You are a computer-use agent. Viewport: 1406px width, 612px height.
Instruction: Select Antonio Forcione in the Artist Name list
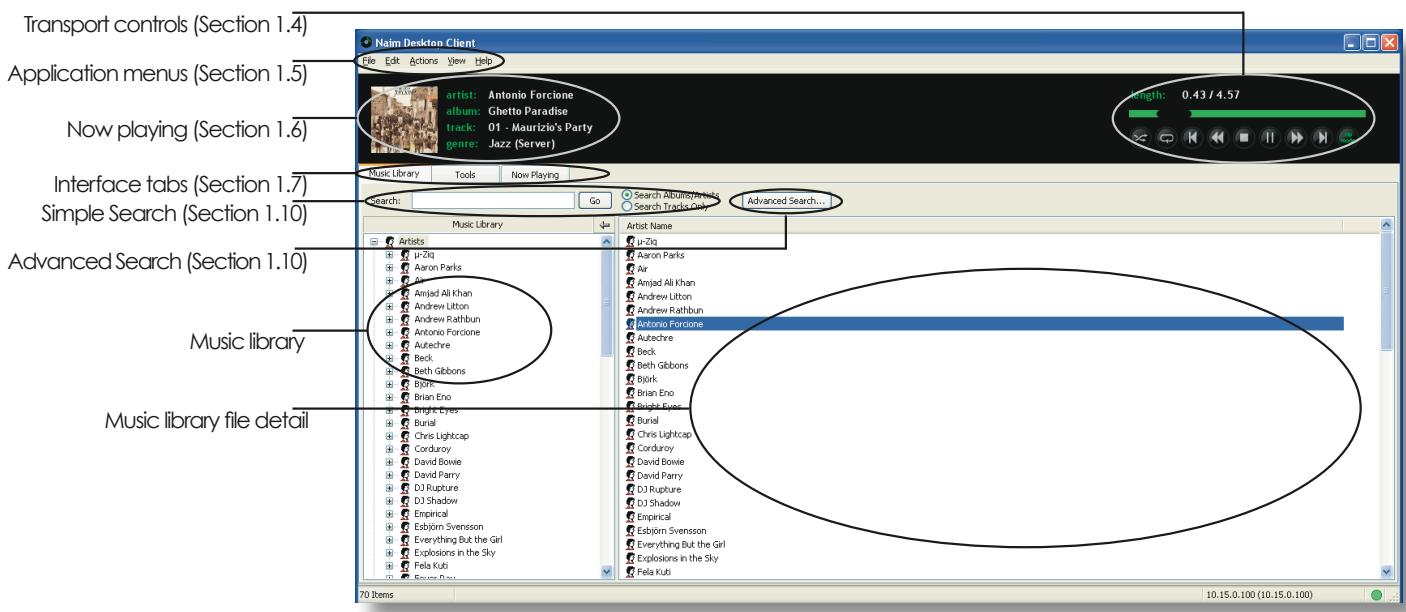pos(984,325)
